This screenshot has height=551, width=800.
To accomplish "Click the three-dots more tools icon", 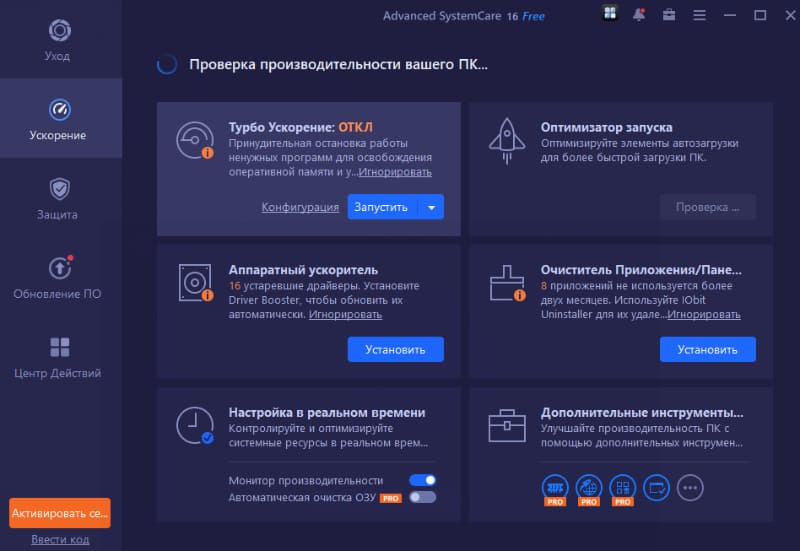I will (690, 488).
